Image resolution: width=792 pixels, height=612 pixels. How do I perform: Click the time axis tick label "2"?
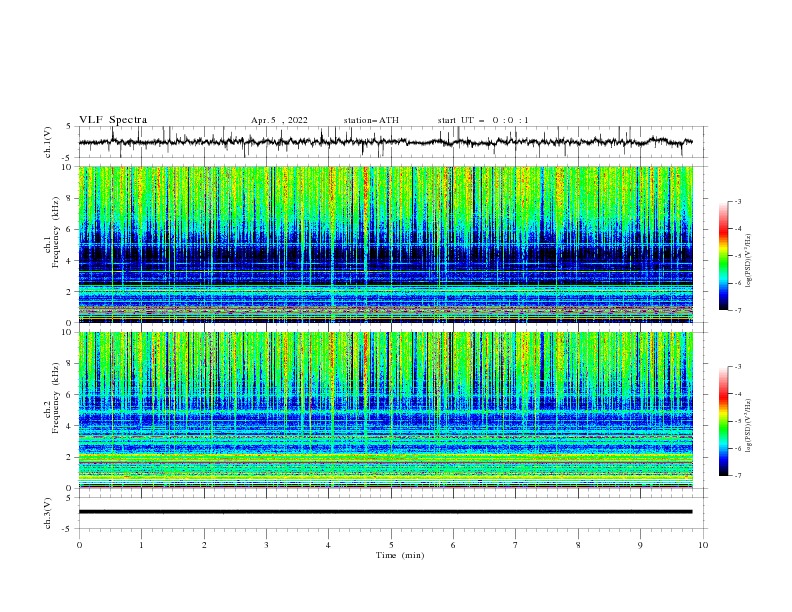click(204, 545)
